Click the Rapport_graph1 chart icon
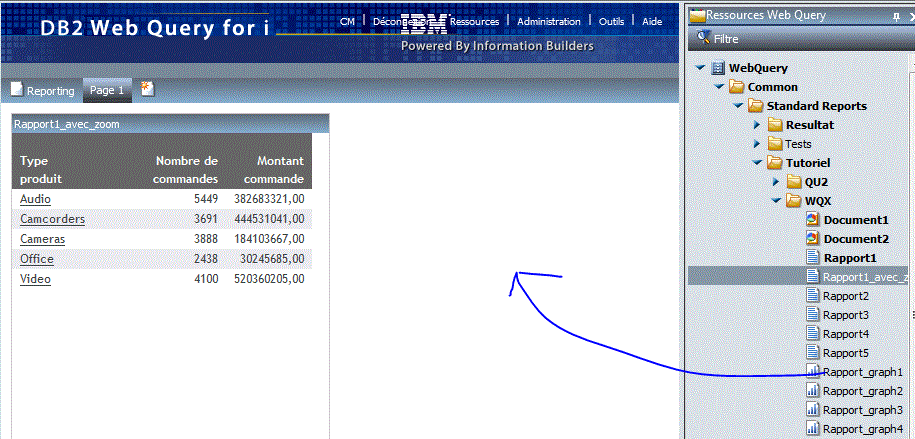The image size is (915, 439). (813, 371)
